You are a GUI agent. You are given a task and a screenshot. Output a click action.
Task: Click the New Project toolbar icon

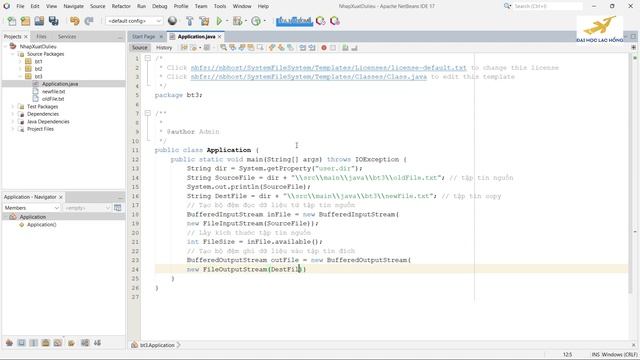click(x=25, y=21)
